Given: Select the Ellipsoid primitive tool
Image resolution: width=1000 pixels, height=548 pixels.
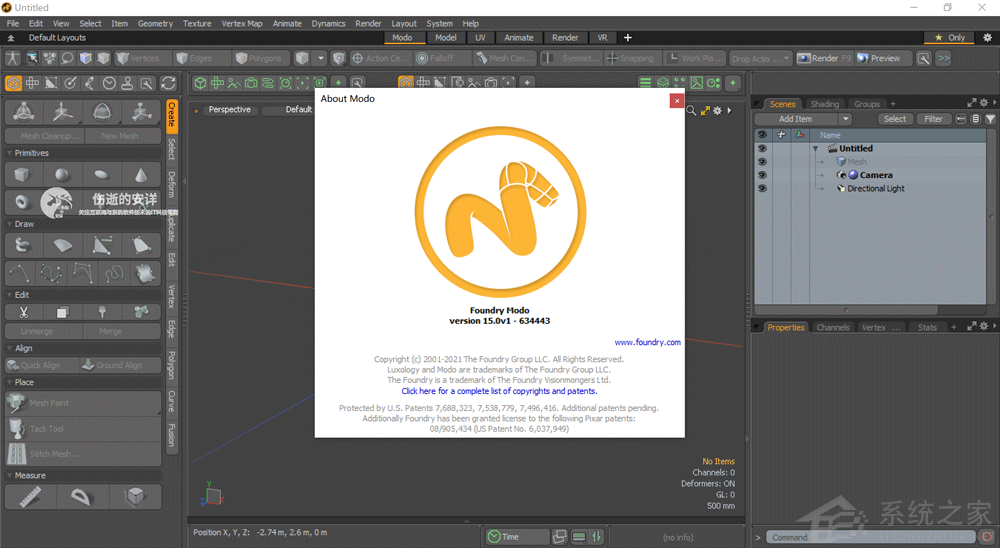Looking at the screenshot, I should click(101, 175).
